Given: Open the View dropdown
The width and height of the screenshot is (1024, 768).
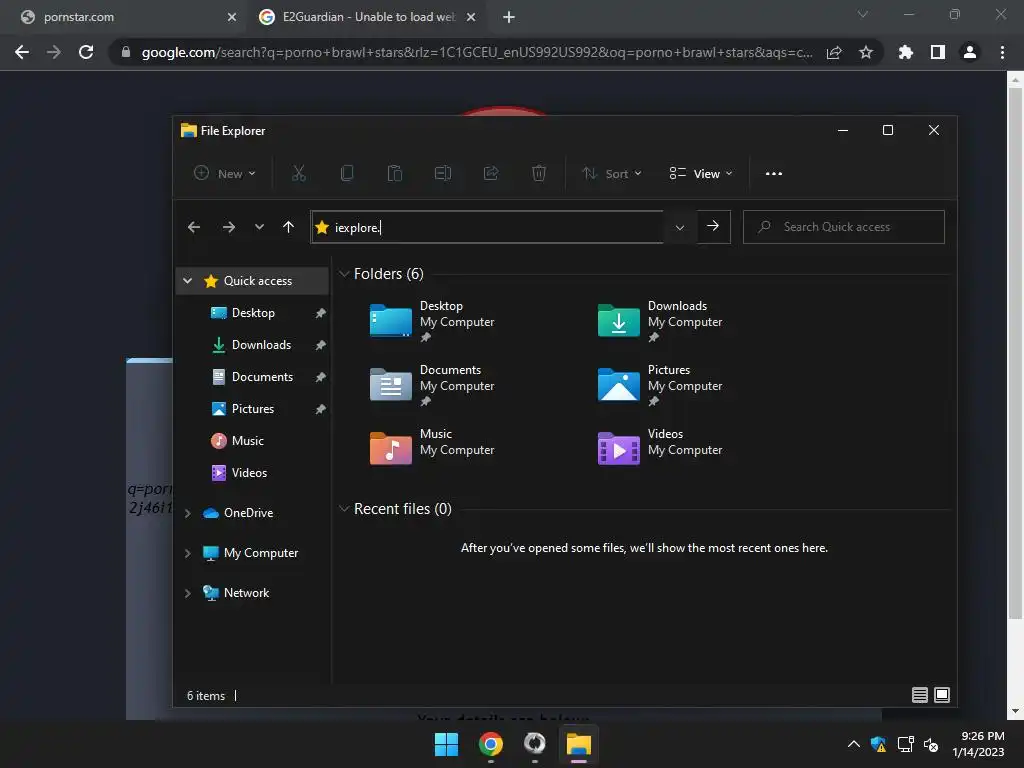Looking at the screenshot, I should [x=701, y=173].
